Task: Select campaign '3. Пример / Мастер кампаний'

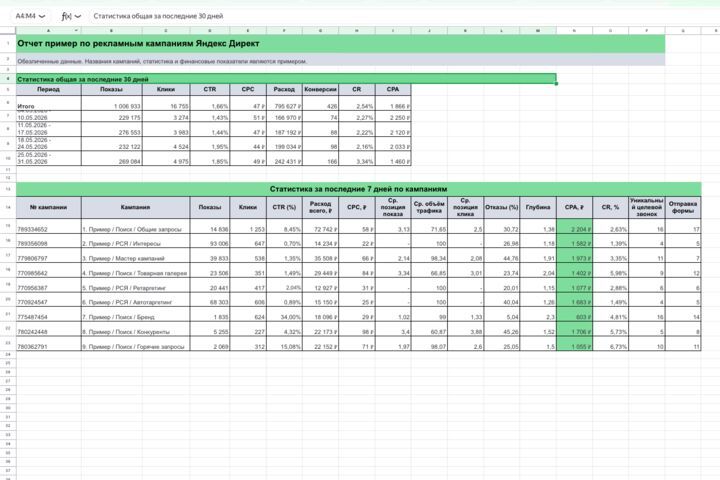Action: click(135, 255)
